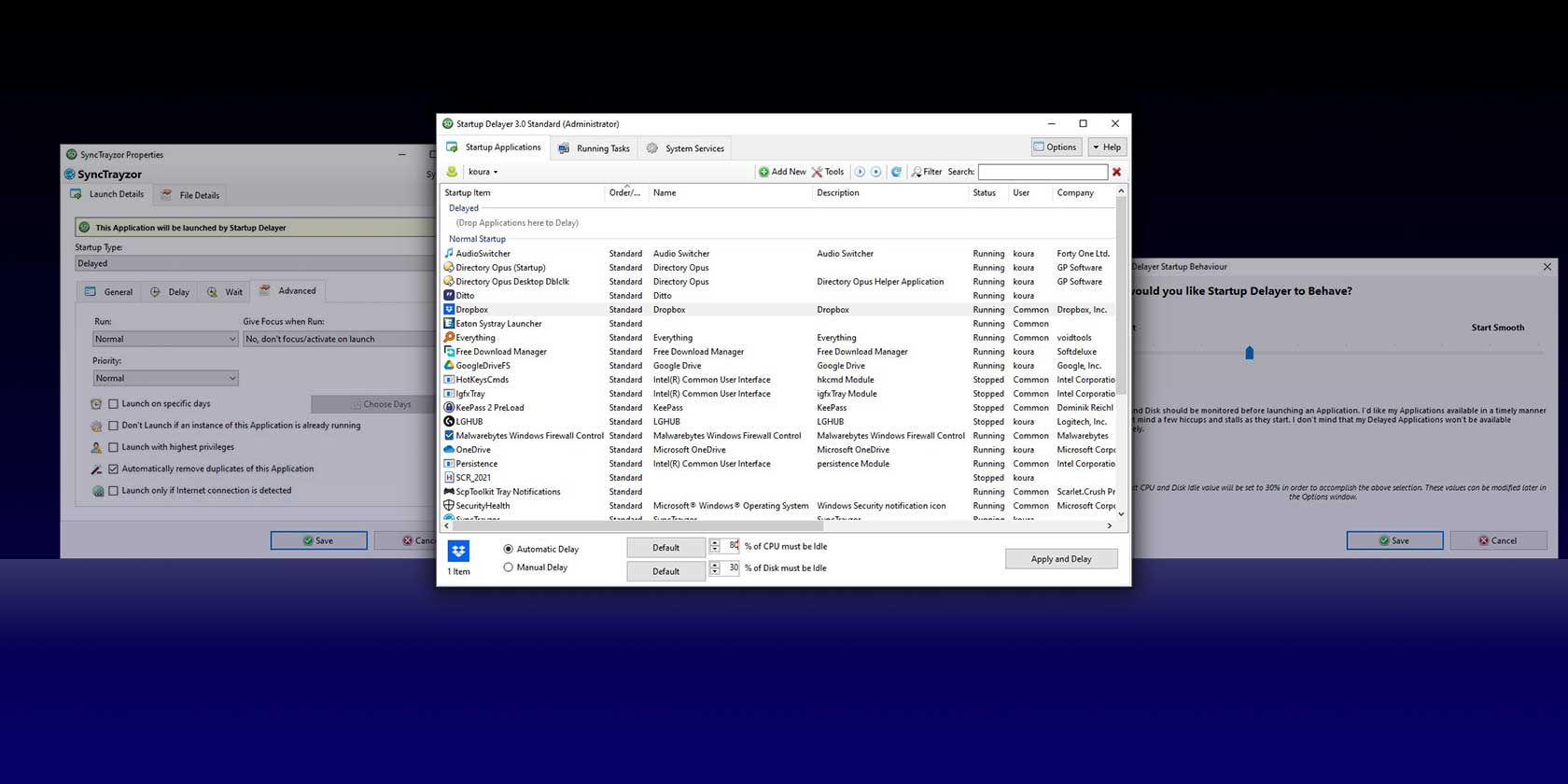
Task: Open the Delay tab in SyncTrayzor Properties
Action: (170, 292)
